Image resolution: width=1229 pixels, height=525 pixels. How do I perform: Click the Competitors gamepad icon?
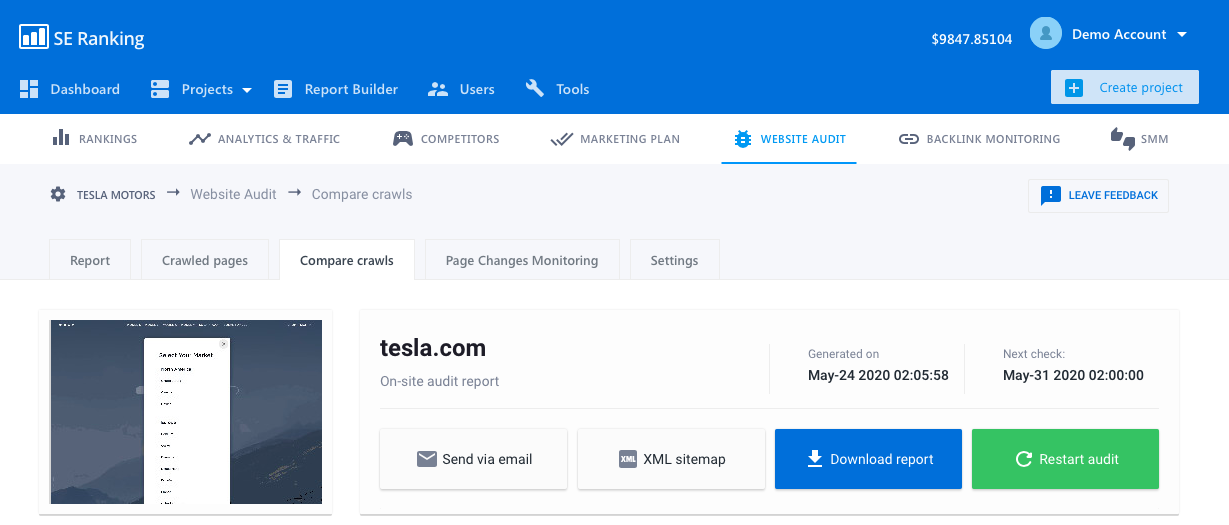[x=402, y=139]
